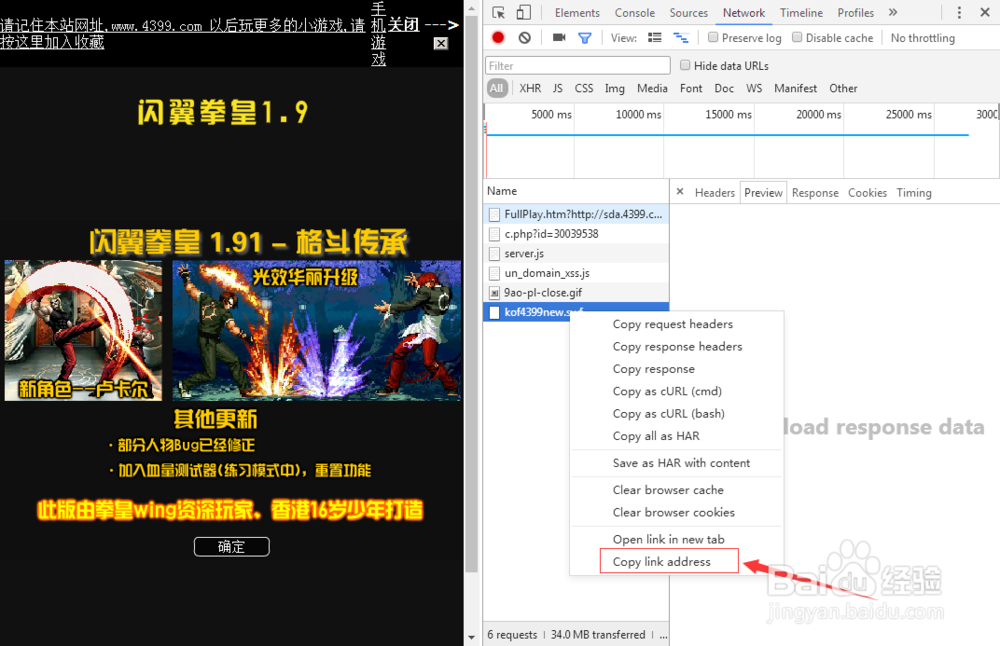
Task: Open Cookies tab in request details
Action: pyautogui.click(x=867, y=193)
